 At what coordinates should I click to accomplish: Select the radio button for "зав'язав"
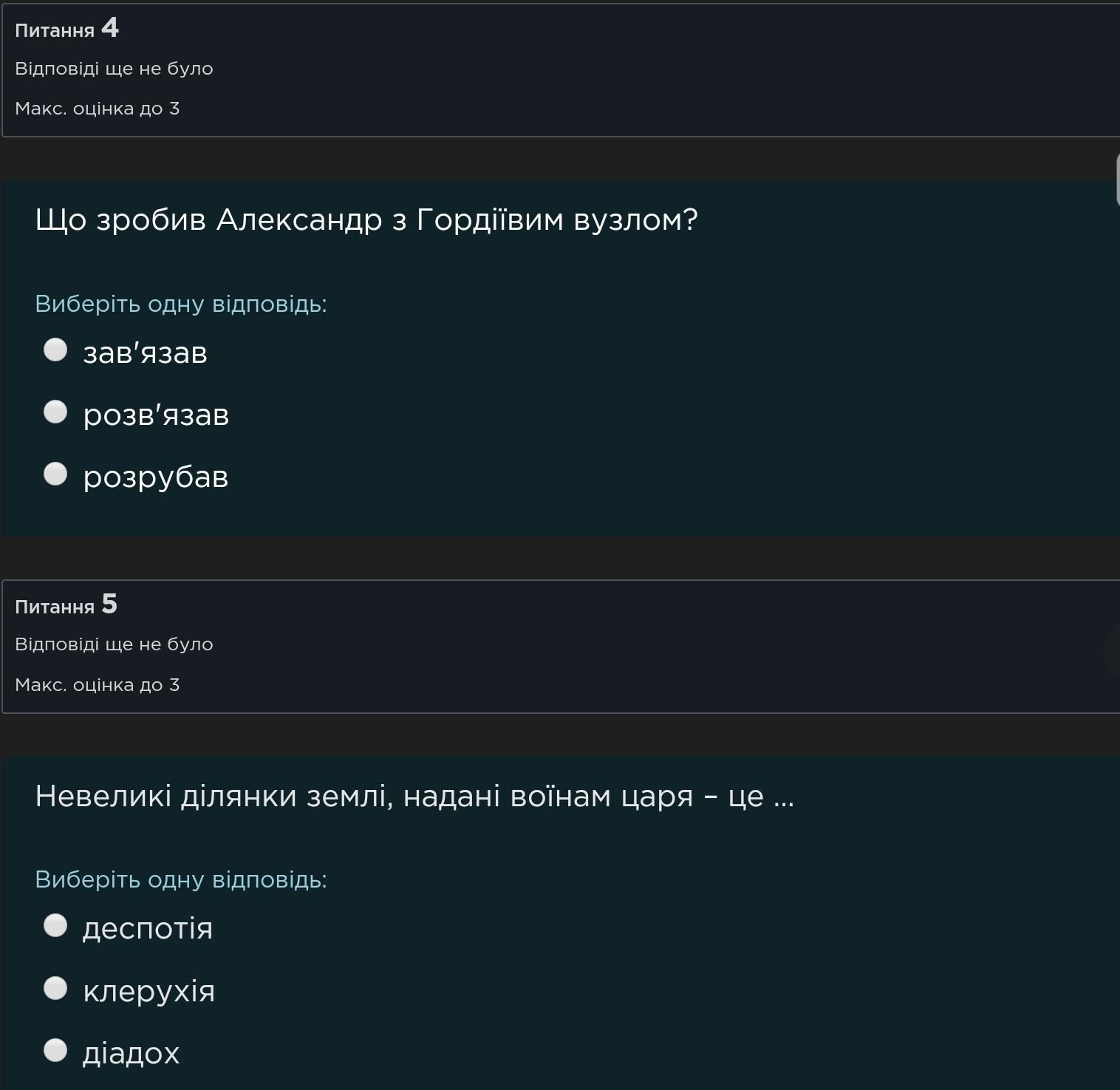55,350
